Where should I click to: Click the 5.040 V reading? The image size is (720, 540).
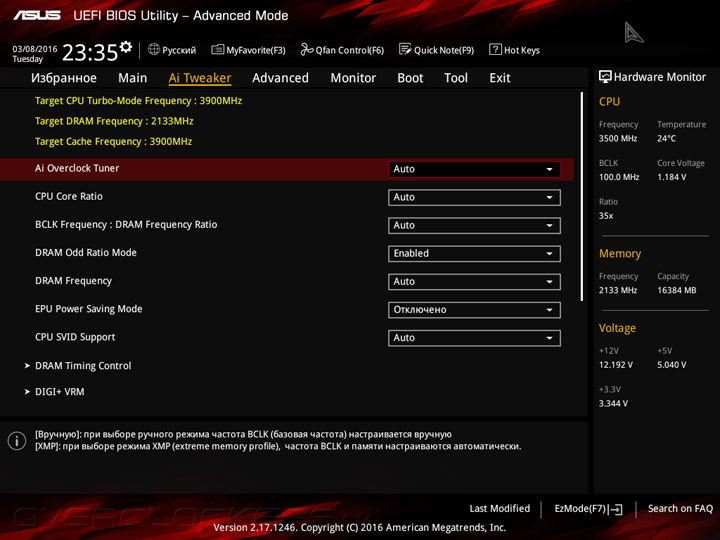point(672,365)
